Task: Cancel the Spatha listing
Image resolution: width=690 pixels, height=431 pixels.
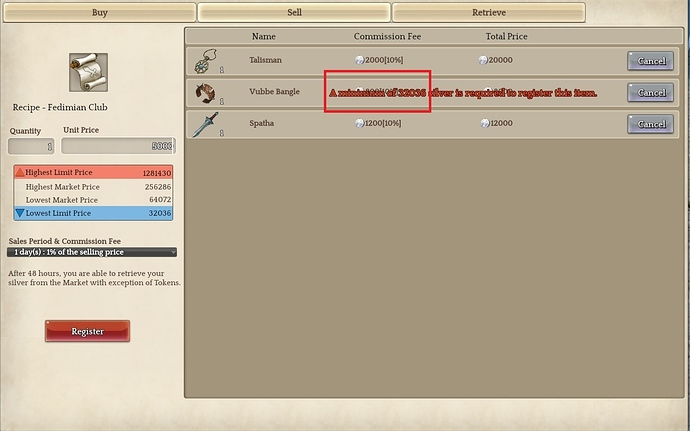Action: tap(650, 124)
